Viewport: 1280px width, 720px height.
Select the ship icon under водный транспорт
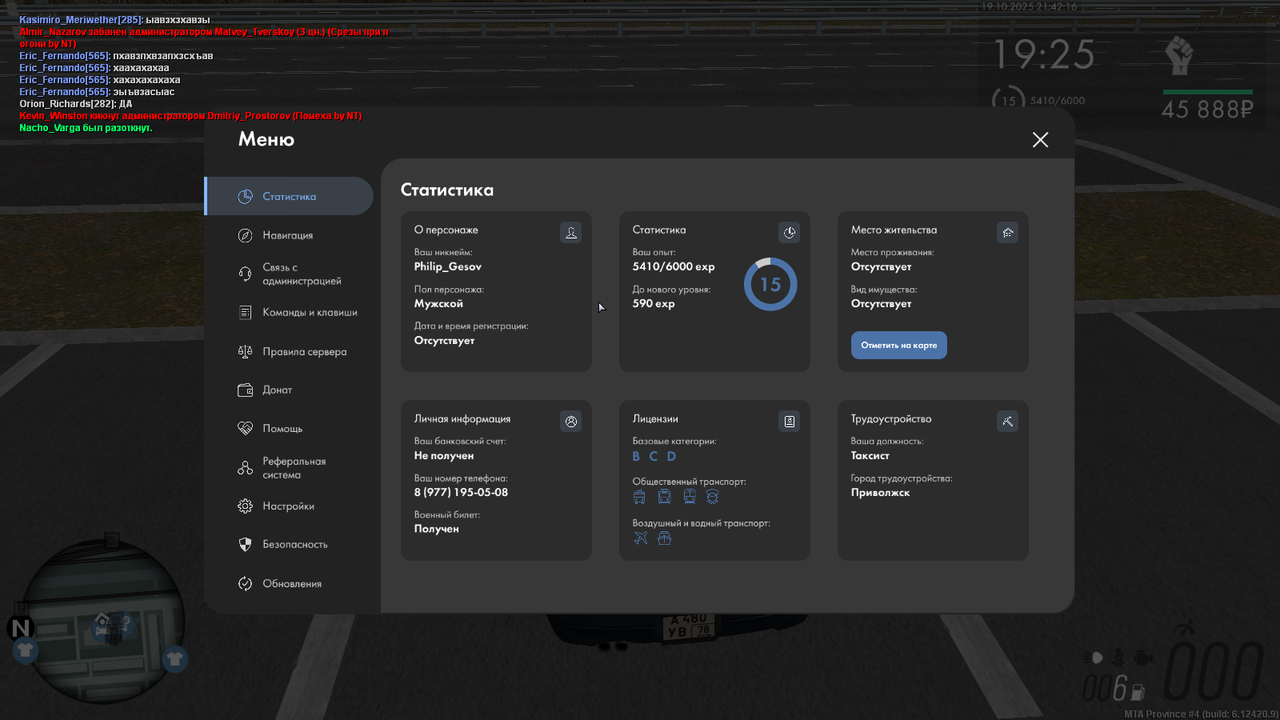664,537
